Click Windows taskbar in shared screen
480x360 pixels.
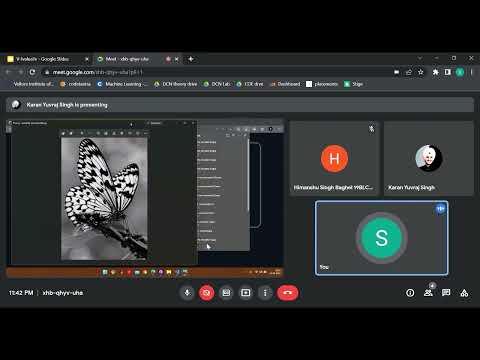pyautogui.click(x=145, y=272)
